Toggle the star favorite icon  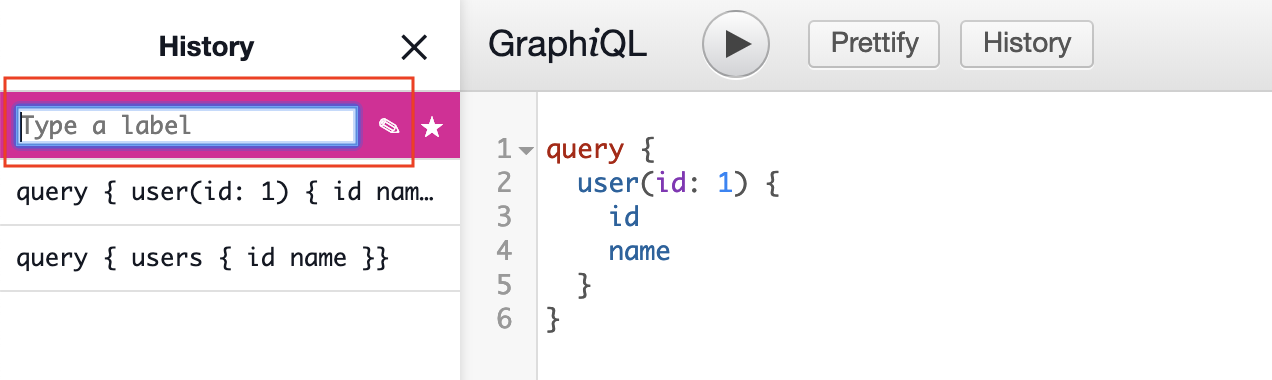click(x=431, y=126)
